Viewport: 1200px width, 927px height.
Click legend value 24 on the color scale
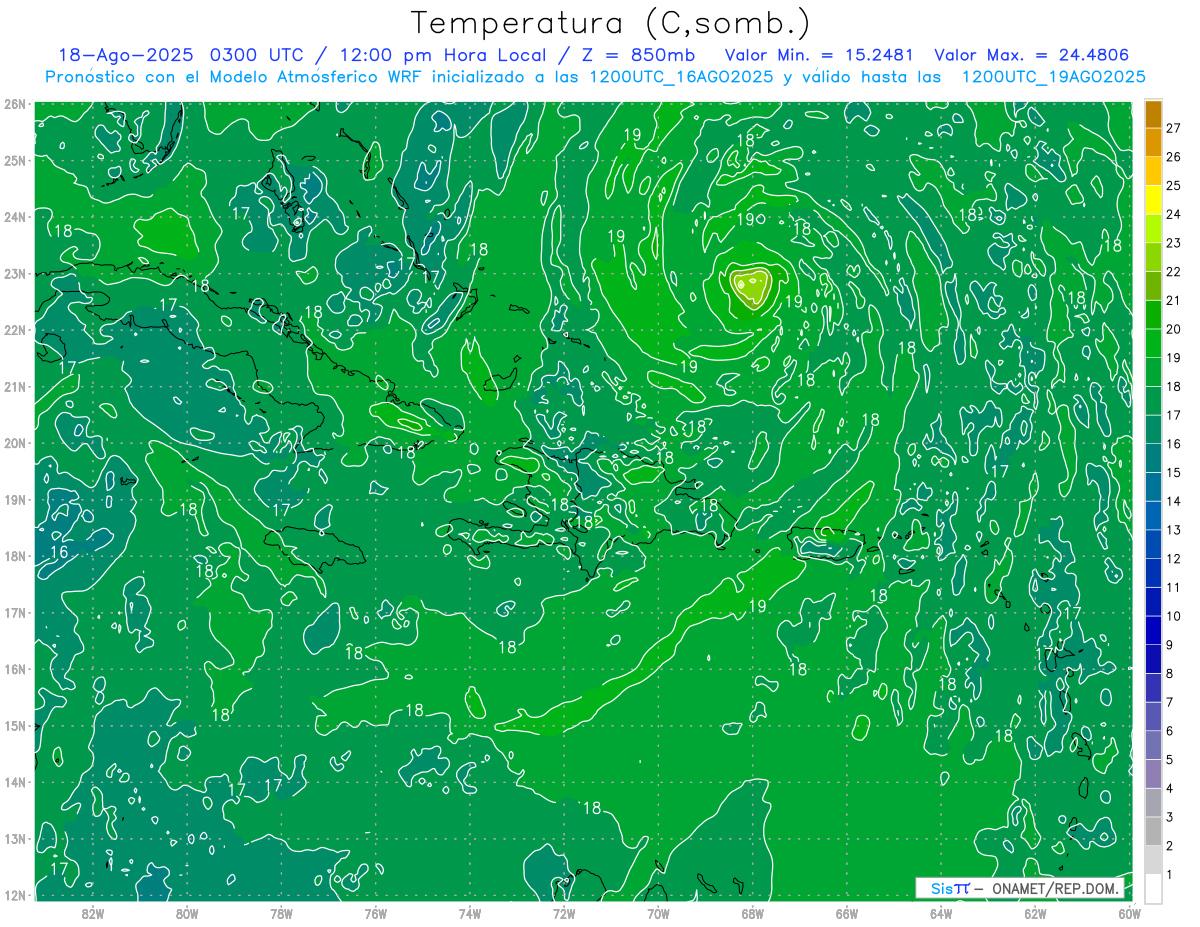(1174, 214)
